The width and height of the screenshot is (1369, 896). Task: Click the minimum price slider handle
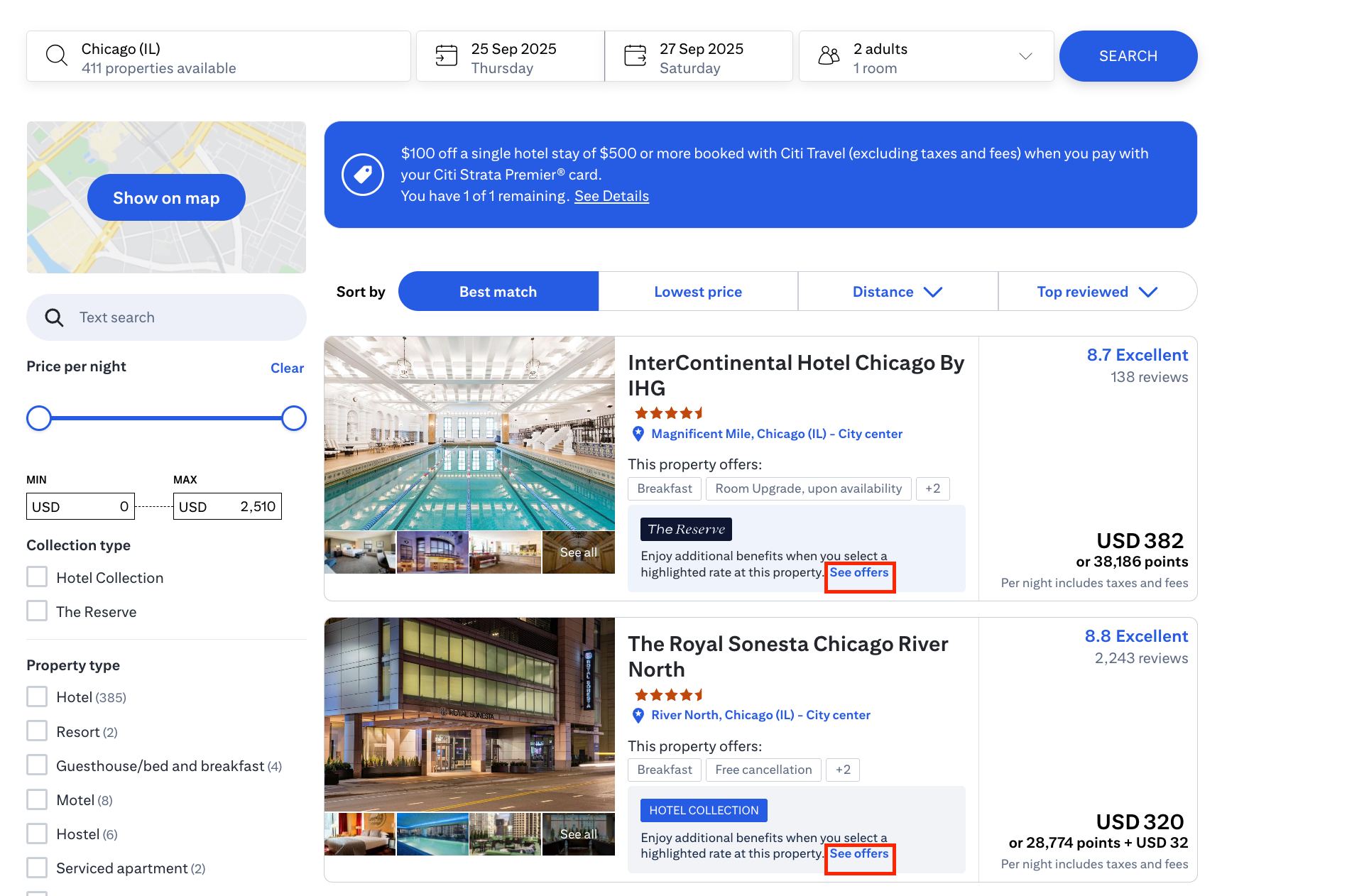[x=39, y=418]
